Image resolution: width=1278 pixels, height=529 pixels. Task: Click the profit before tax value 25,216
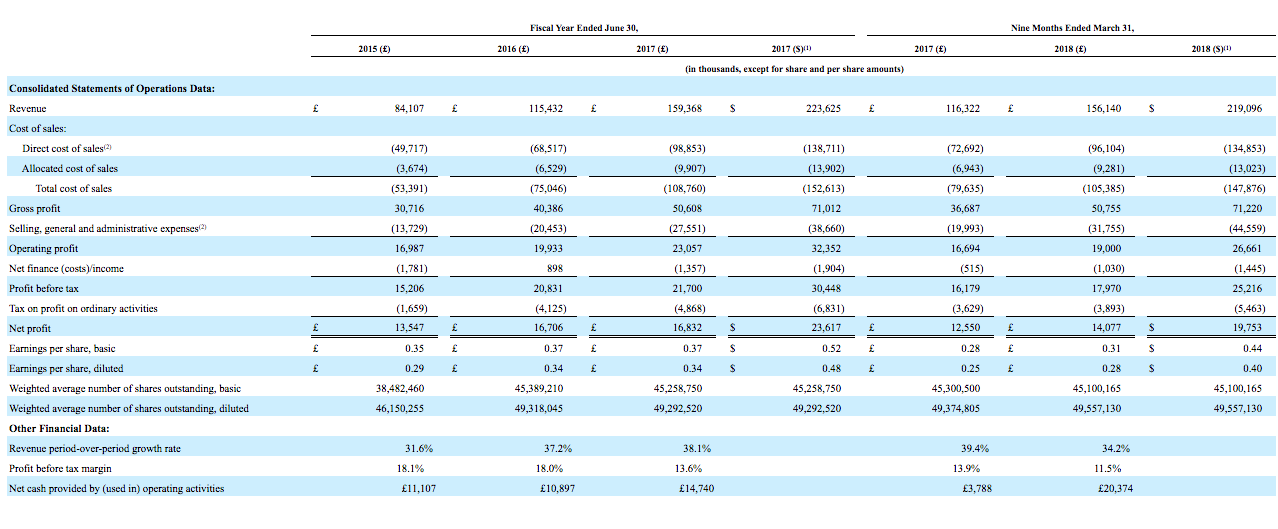1247,288
